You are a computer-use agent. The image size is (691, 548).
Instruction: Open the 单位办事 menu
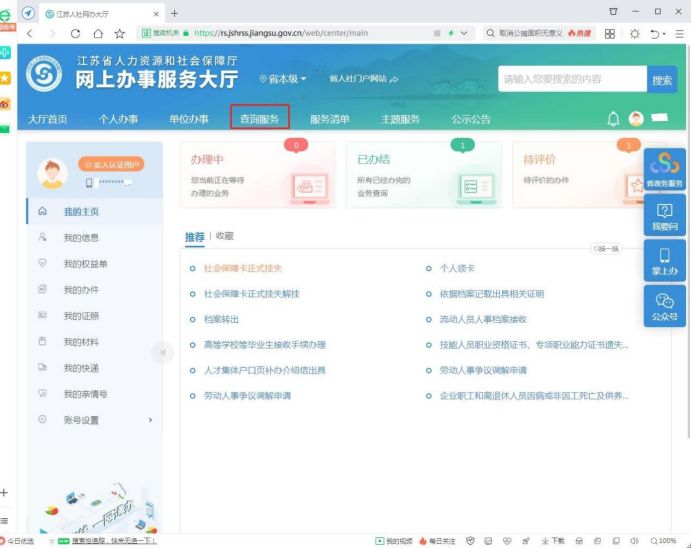(x=189, y=119)
